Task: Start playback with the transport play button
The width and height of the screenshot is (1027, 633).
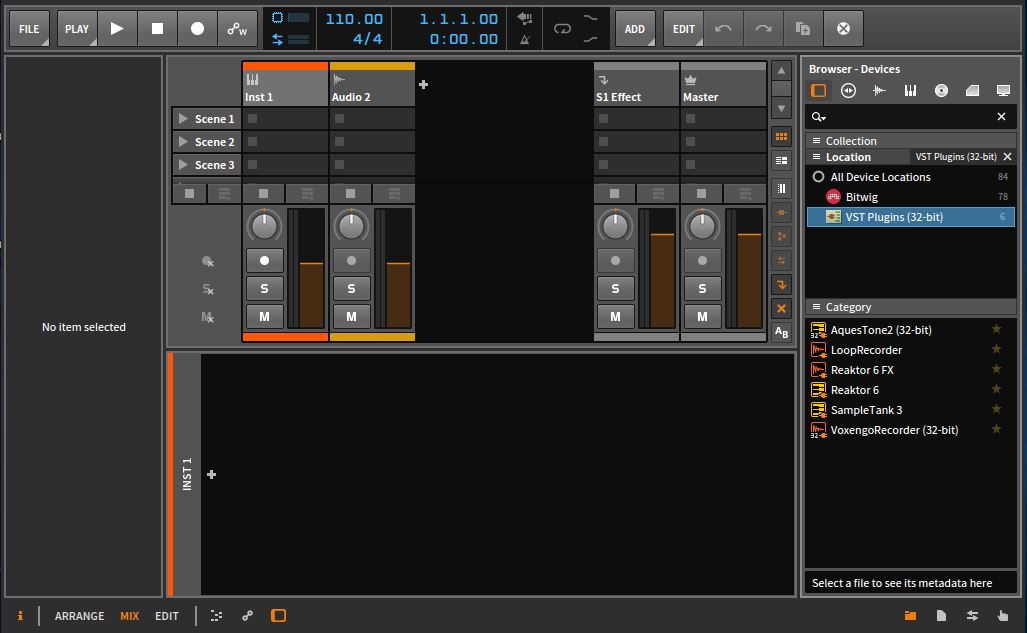Action: [117, 28]
